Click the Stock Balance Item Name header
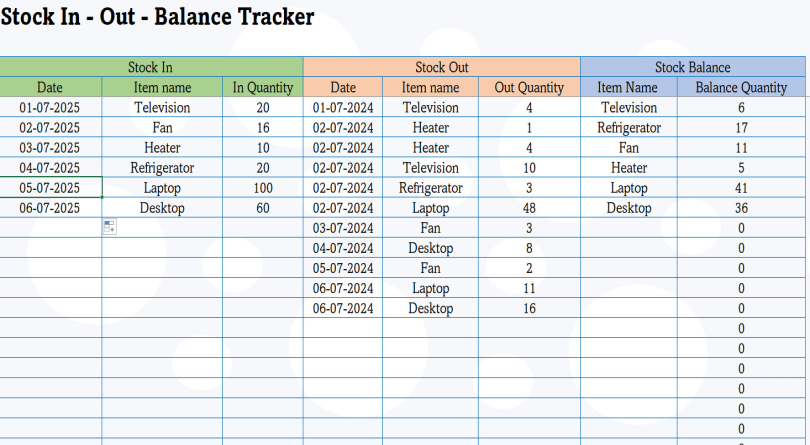The width and height of the screenshot is (810, 445). tap(629, 87)
